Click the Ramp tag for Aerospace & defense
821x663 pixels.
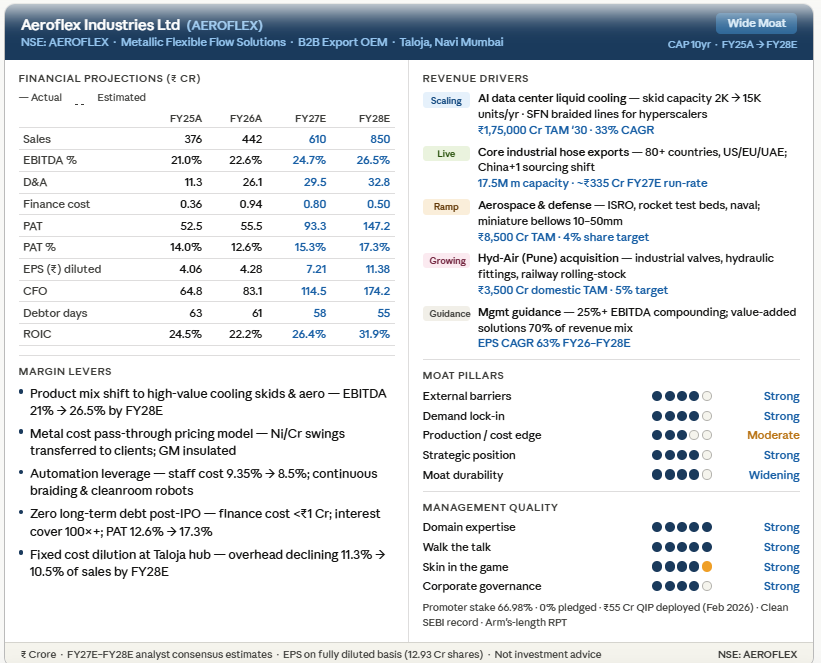coord(446,207)
